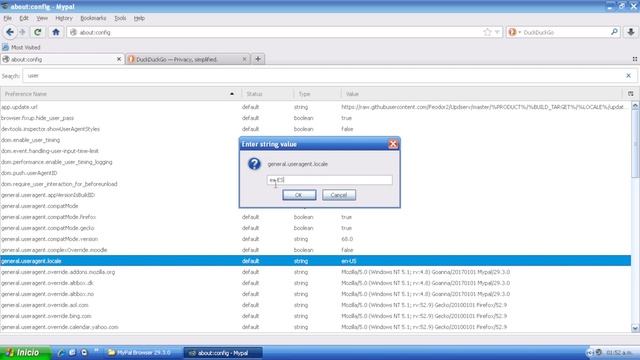Open the Most Visited bookmarks folder

click(21, 47)
